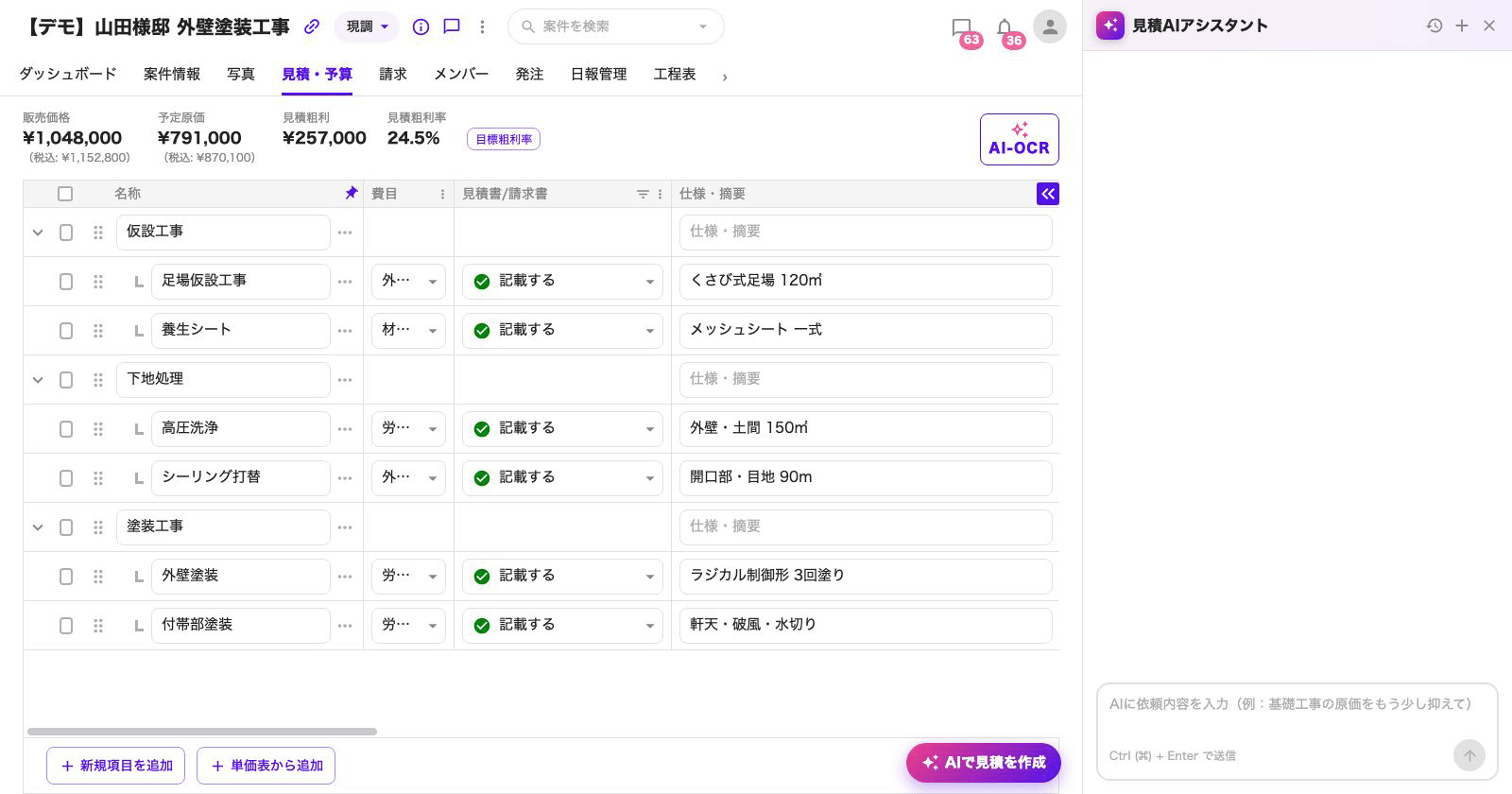This screenshot has width=1512, height=794.
Task: Open 現調 status dropdown
Action: click(x=367, y=26)
